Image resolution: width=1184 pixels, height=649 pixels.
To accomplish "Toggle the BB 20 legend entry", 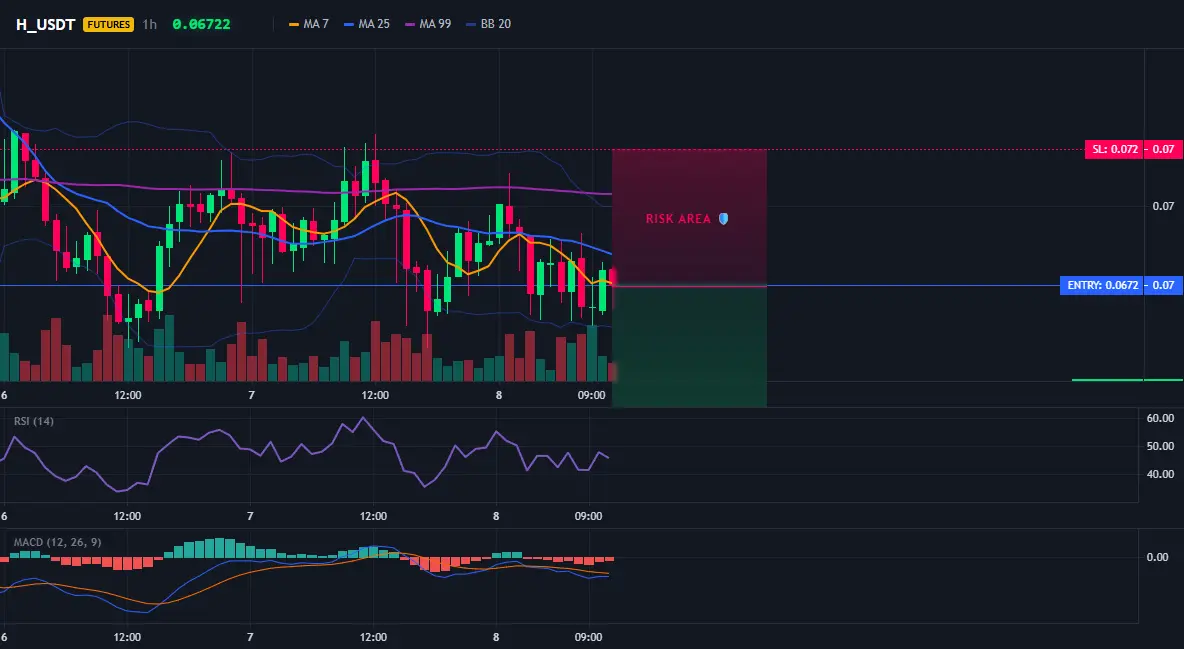I will (x=489, y=24).
